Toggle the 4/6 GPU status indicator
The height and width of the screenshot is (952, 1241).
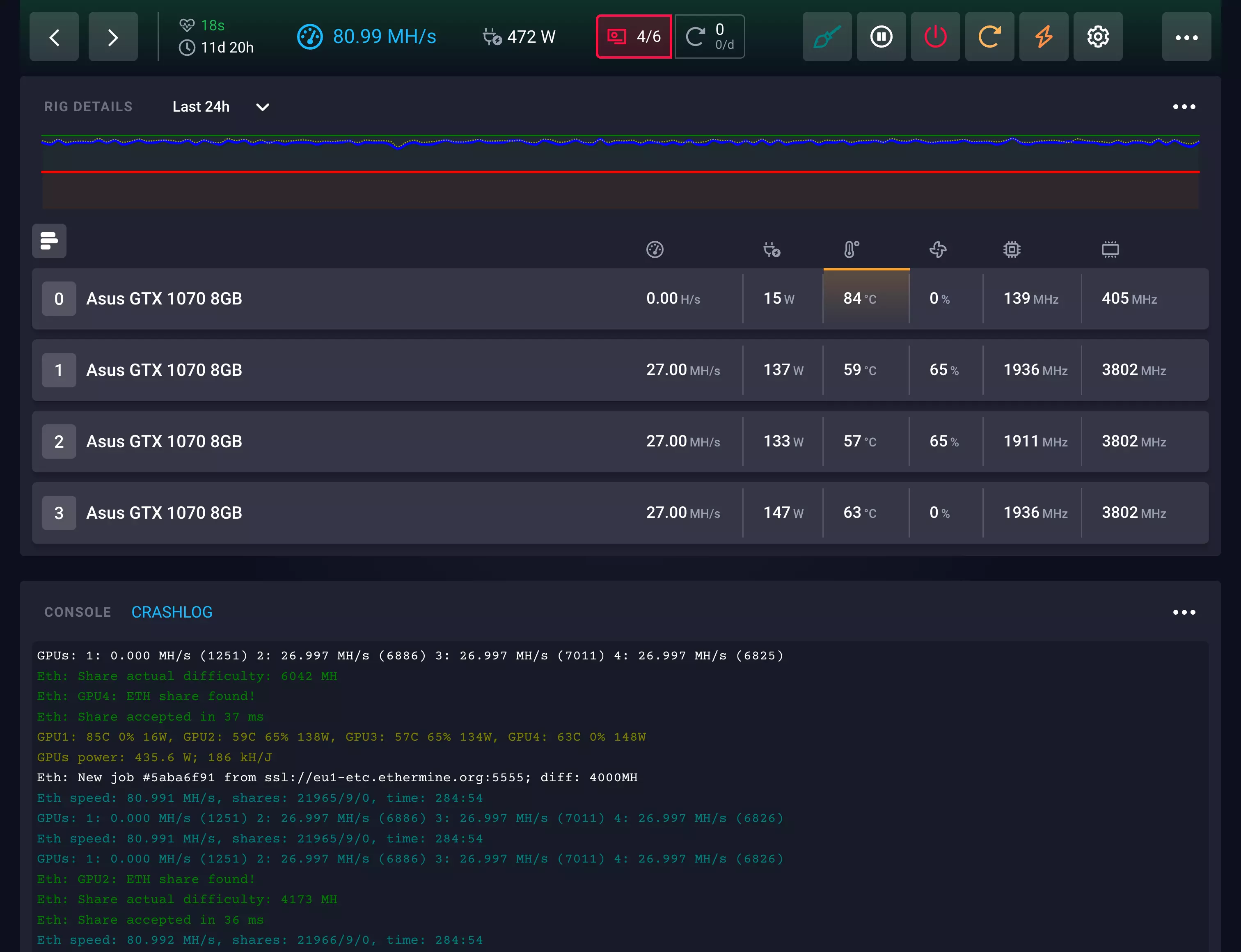[634, 37]
